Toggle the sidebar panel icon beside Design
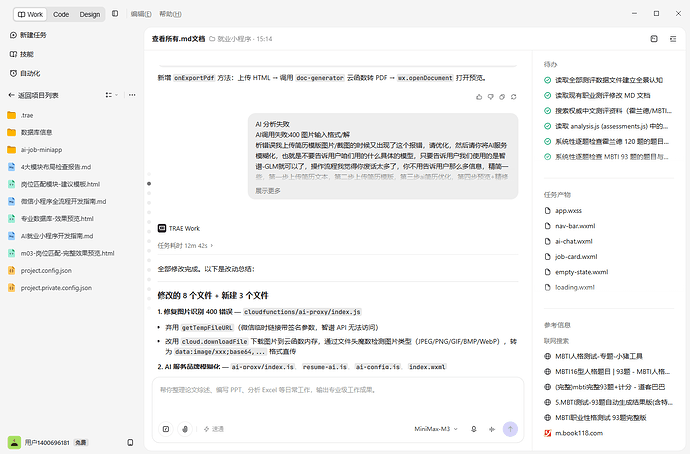The image size is (690, 454). pos(115,14)
